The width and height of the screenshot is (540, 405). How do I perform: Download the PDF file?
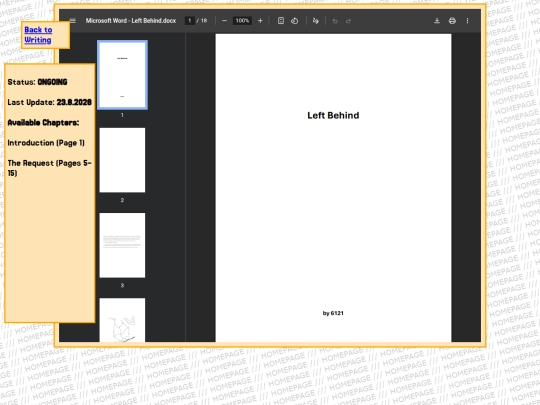pos(437,21)
